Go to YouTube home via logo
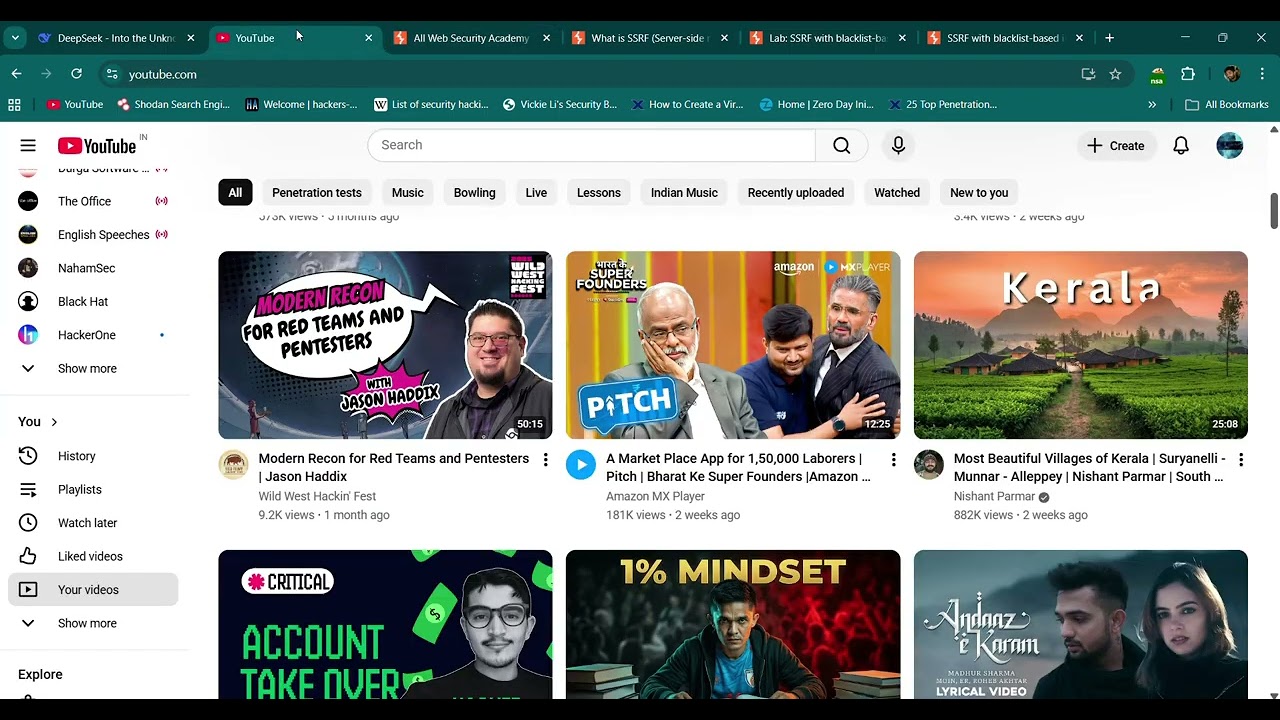Viewport: 1280px width, 720px height. 97,146
